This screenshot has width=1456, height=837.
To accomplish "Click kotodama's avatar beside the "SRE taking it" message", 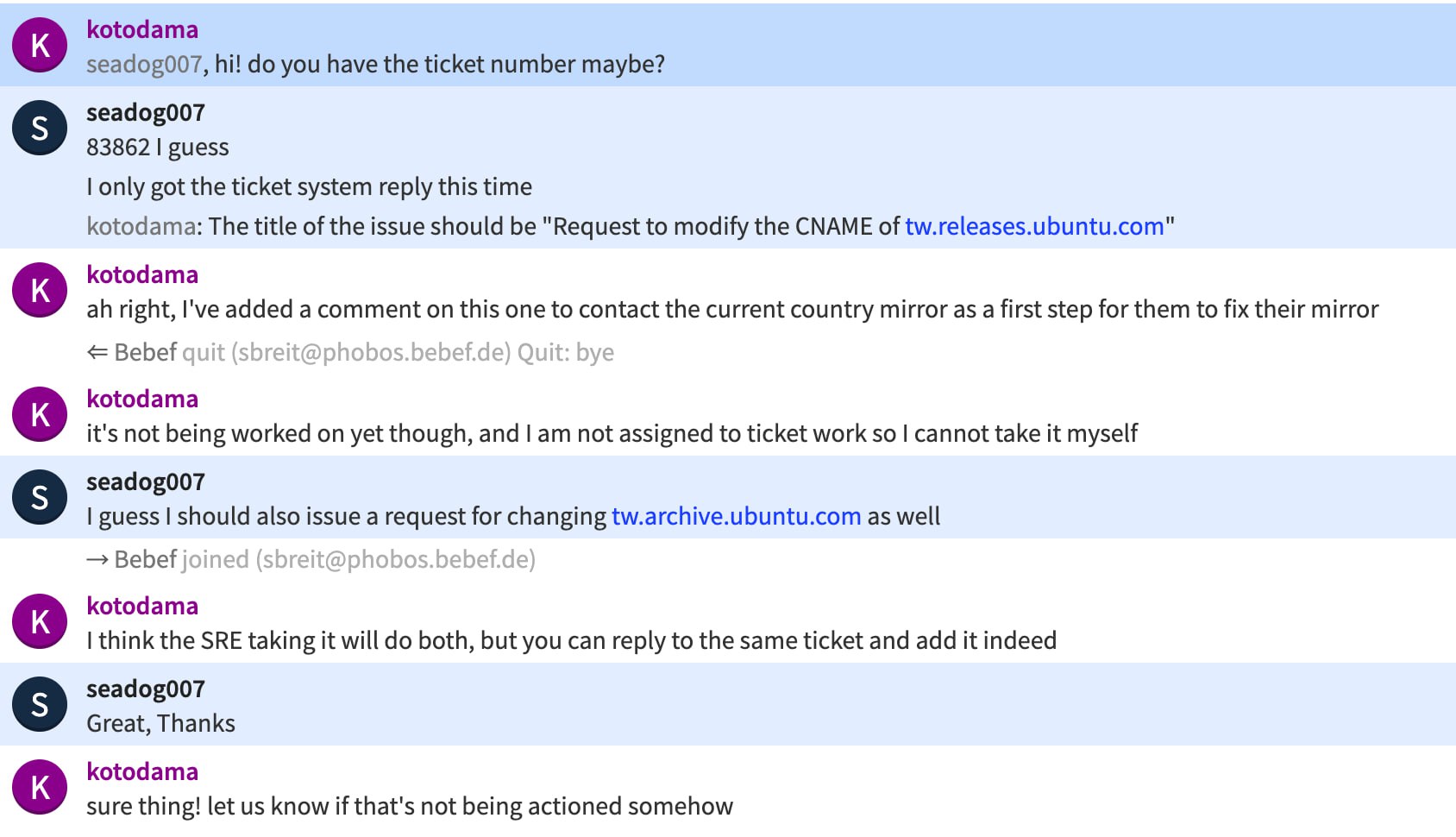I will pyautogui.click(x=40, y=621).
